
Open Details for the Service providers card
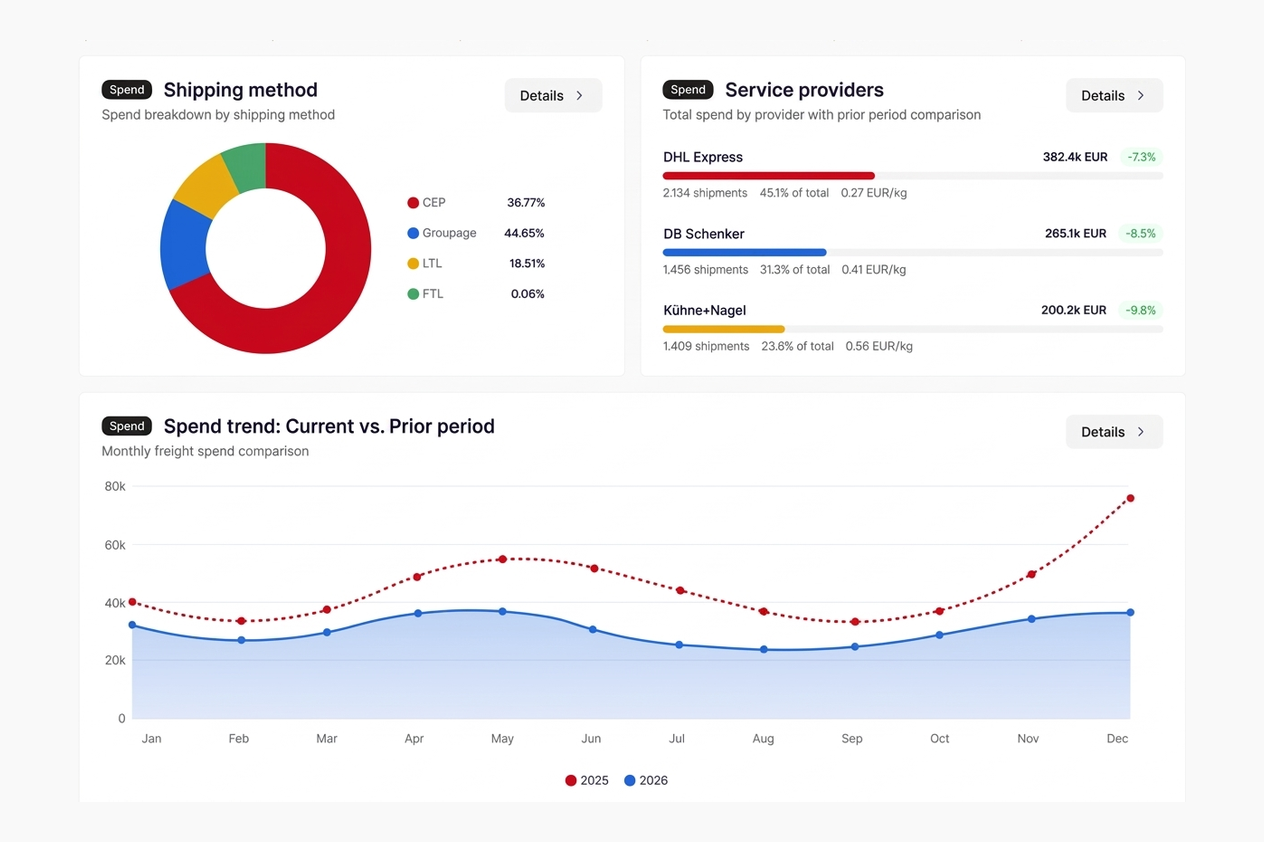[1114, 96]
